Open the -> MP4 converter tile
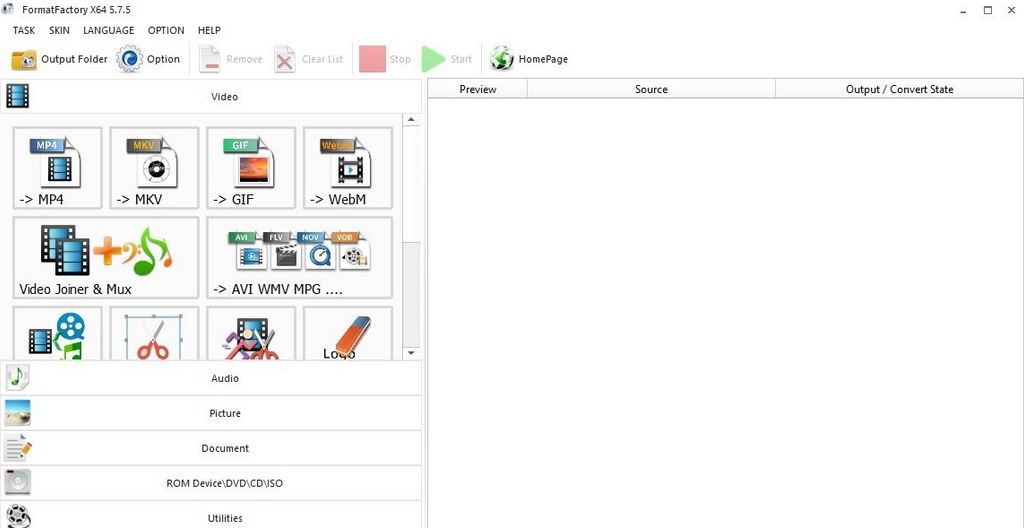Screen dimensions: 1024x528 [57, 168]
